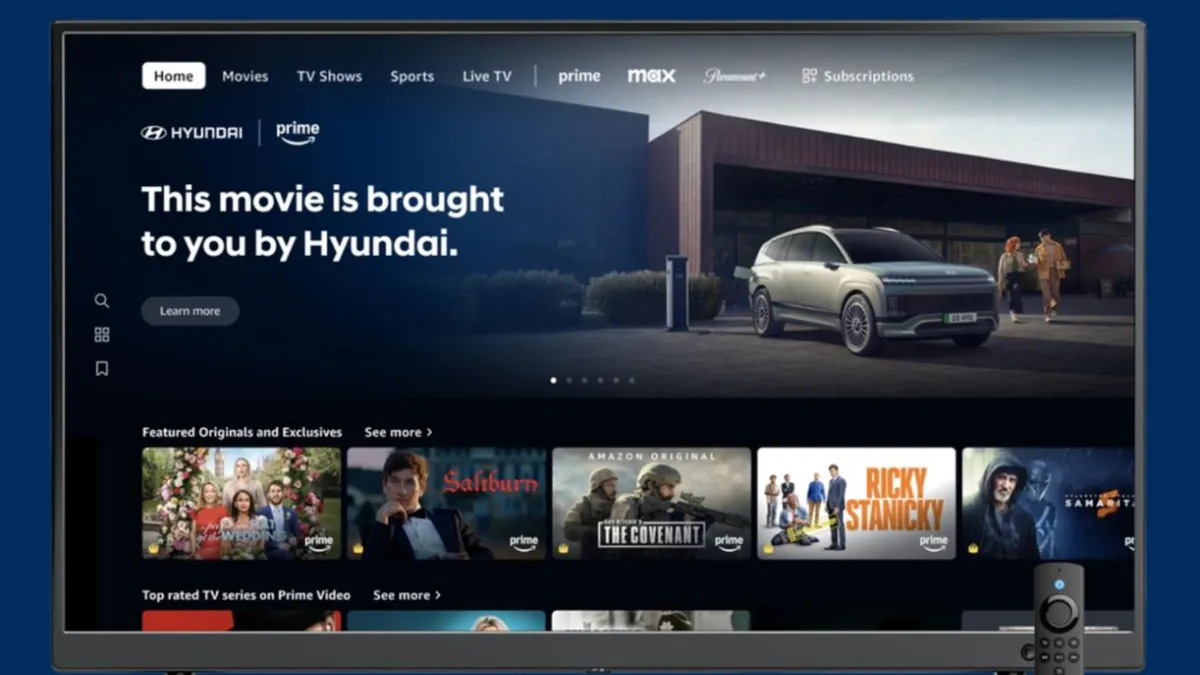Open the Live TV section
Screen dimensions: 1200x675
pyautogui.click(x=487, y=76)
